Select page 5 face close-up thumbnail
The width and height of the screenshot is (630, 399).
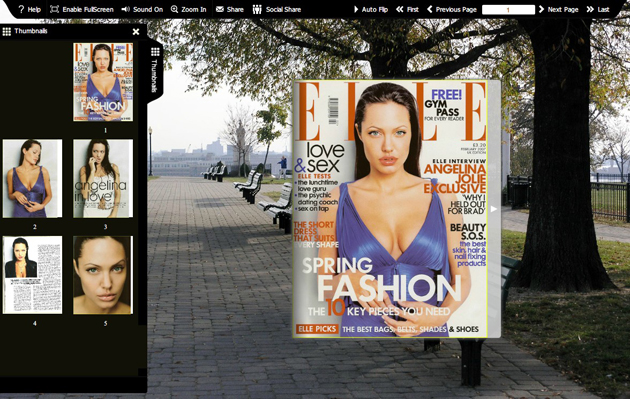click(x=103, y=275)
